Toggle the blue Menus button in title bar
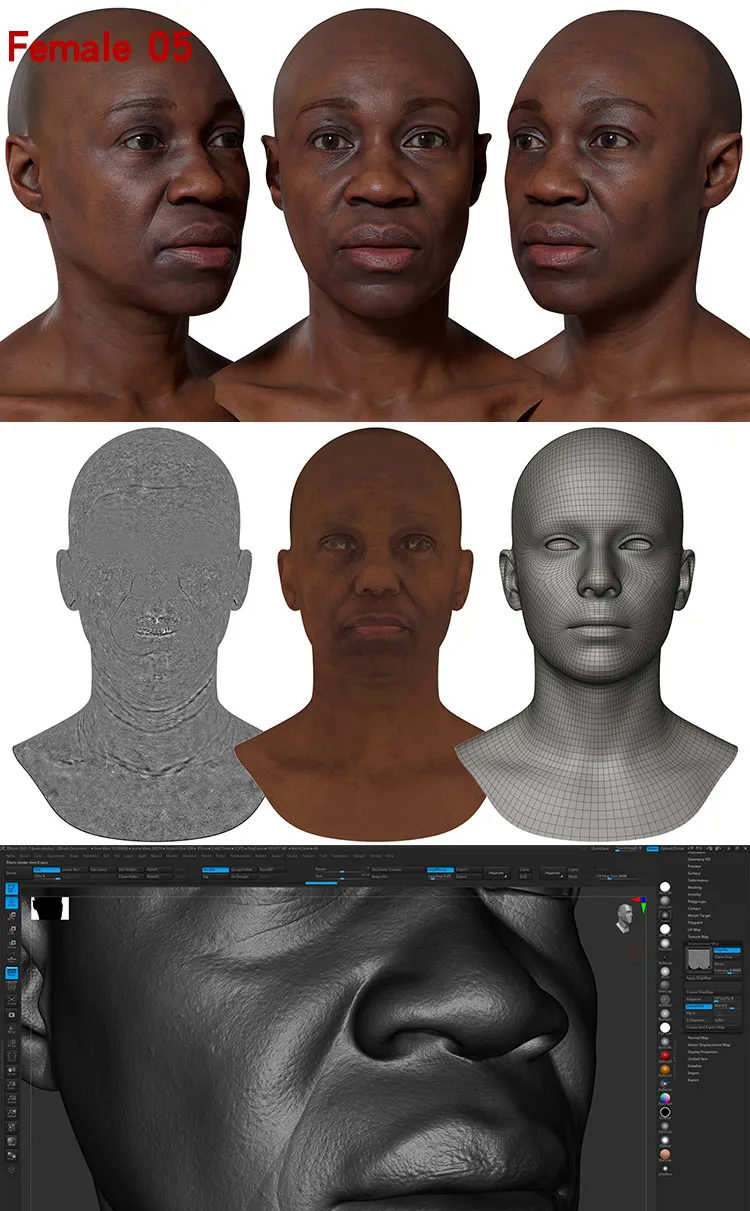750x1211 pixels. click(652, 849)
